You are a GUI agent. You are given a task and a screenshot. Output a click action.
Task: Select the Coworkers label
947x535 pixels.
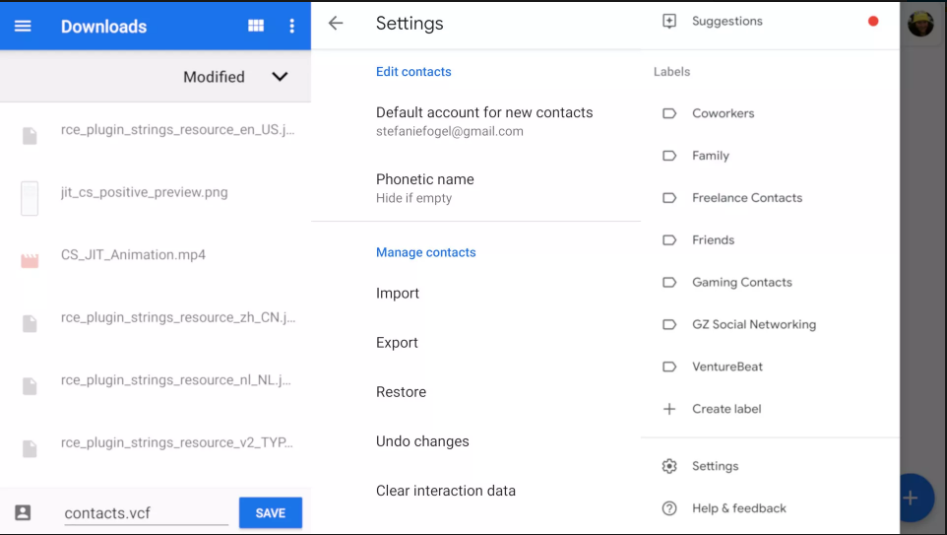point(723,114)
